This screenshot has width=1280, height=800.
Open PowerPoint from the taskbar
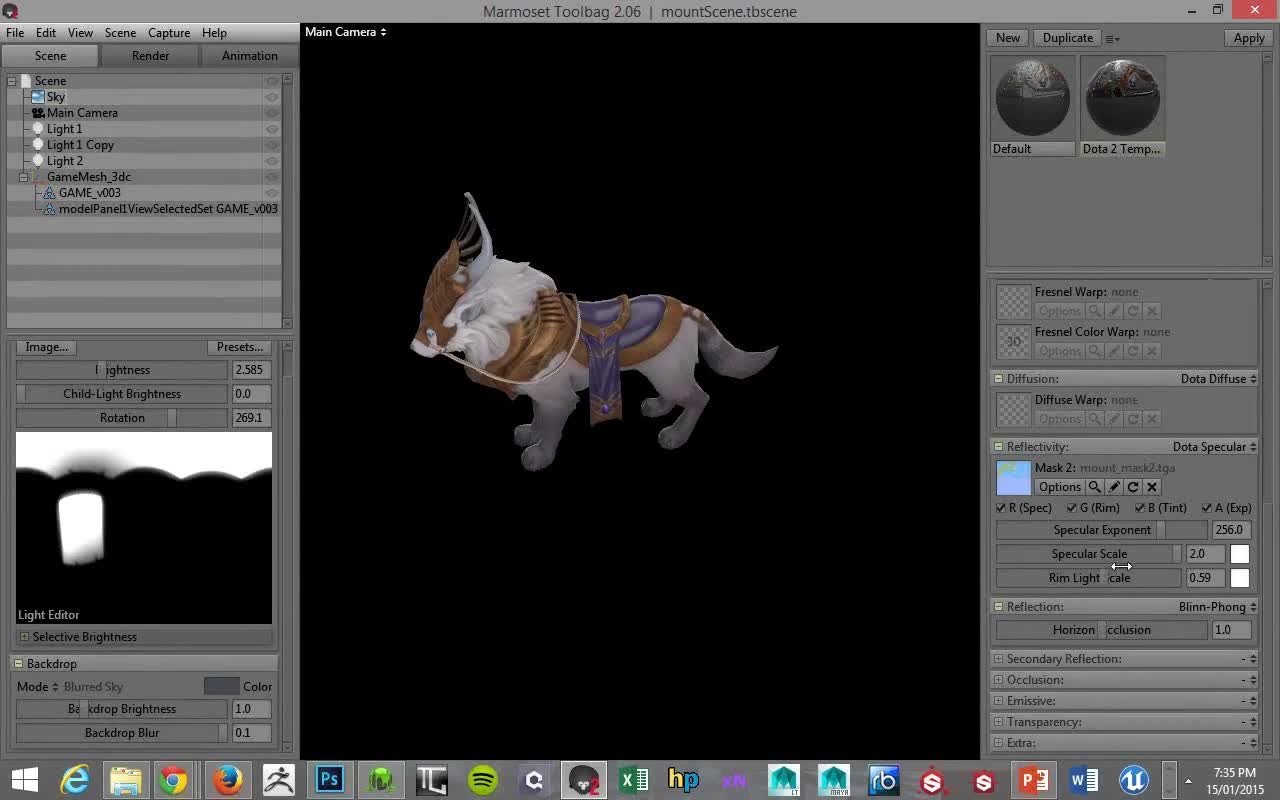1033,779
